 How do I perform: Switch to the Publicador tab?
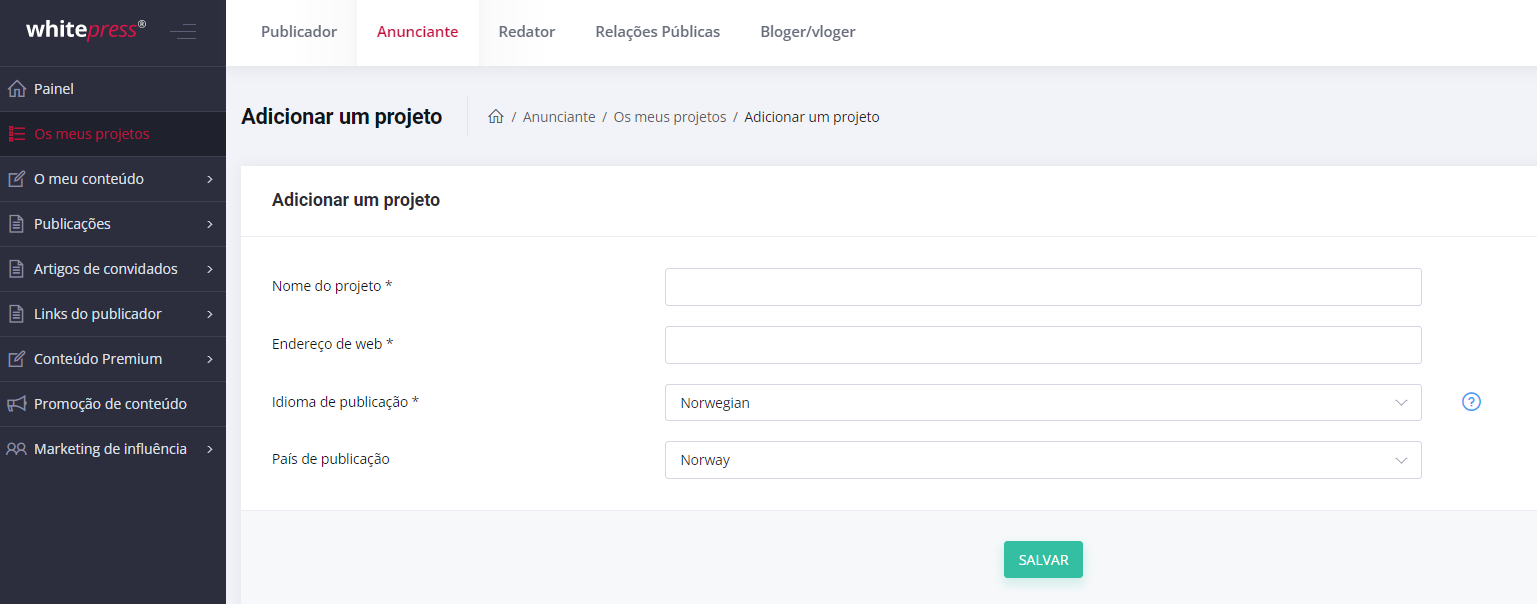299,32
